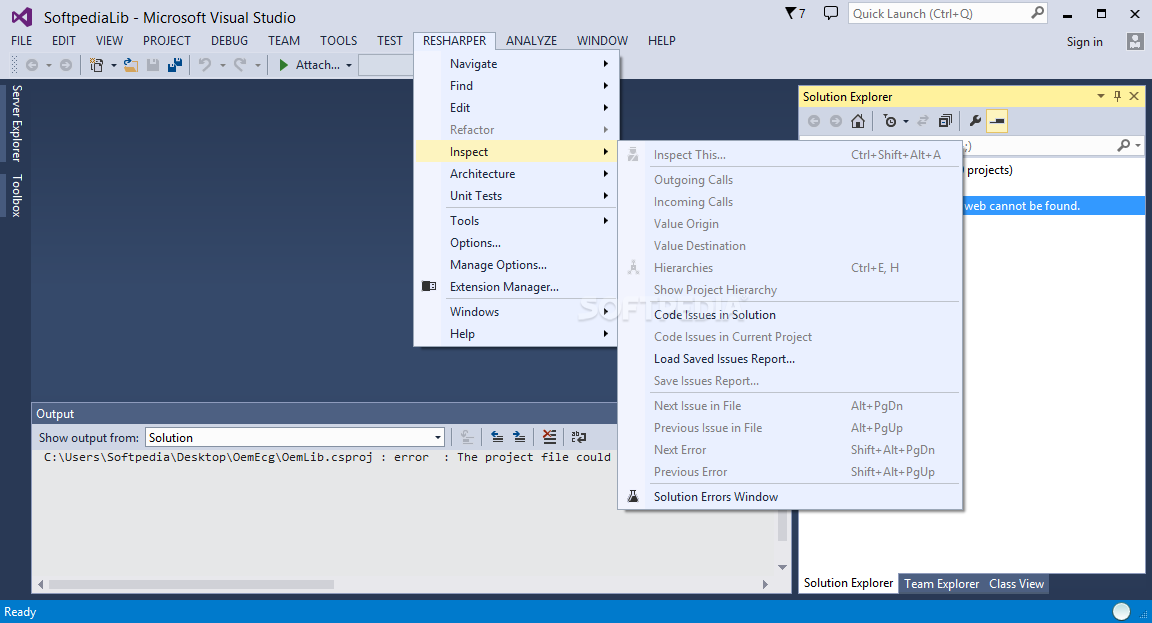Click Sync with Active Document icon
The height and width of the screenshot is (623, 1152).
(x=923, y=121)
